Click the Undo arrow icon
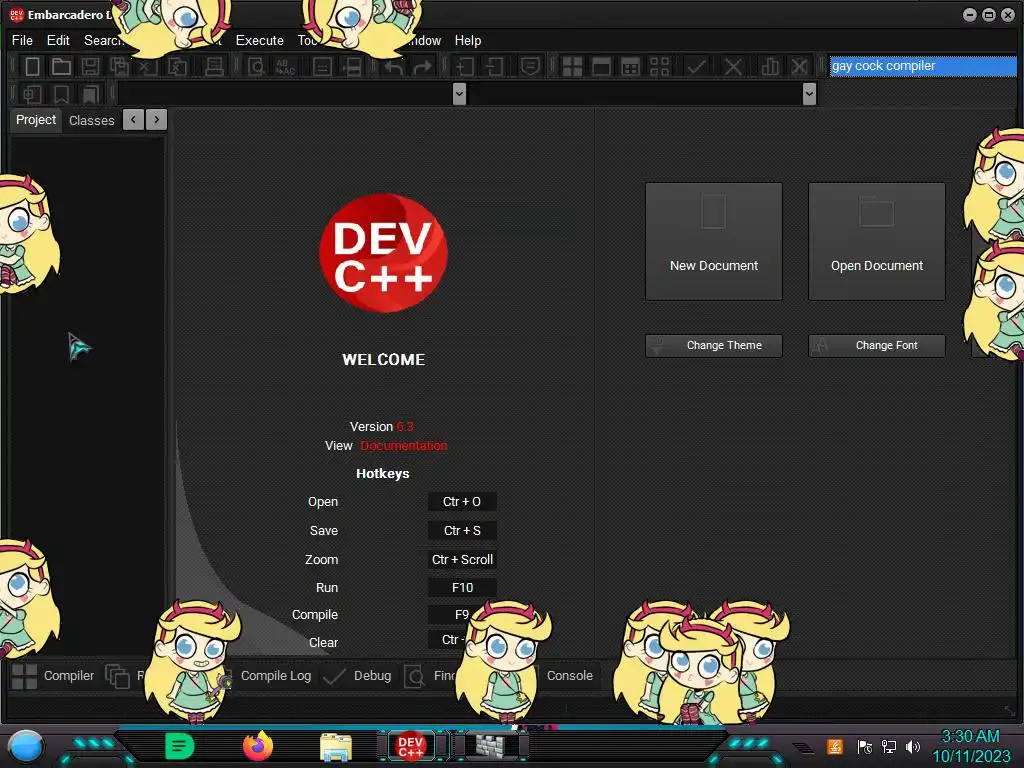This screenshot has height=768, width=1024. coord(393,67)
